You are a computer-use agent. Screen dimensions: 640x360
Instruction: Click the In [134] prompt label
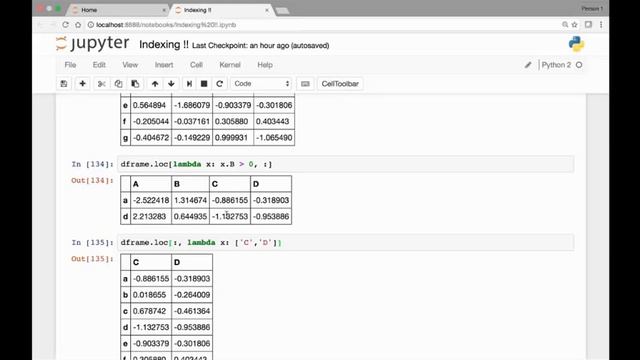click(92, 164)
